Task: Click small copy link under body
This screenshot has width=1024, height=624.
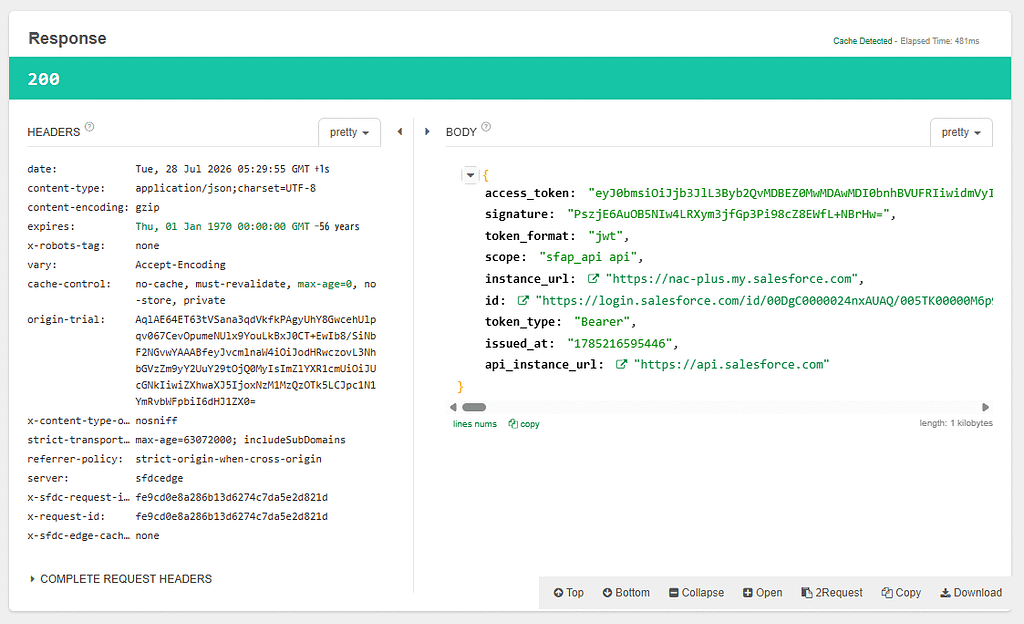Action: 524,424
